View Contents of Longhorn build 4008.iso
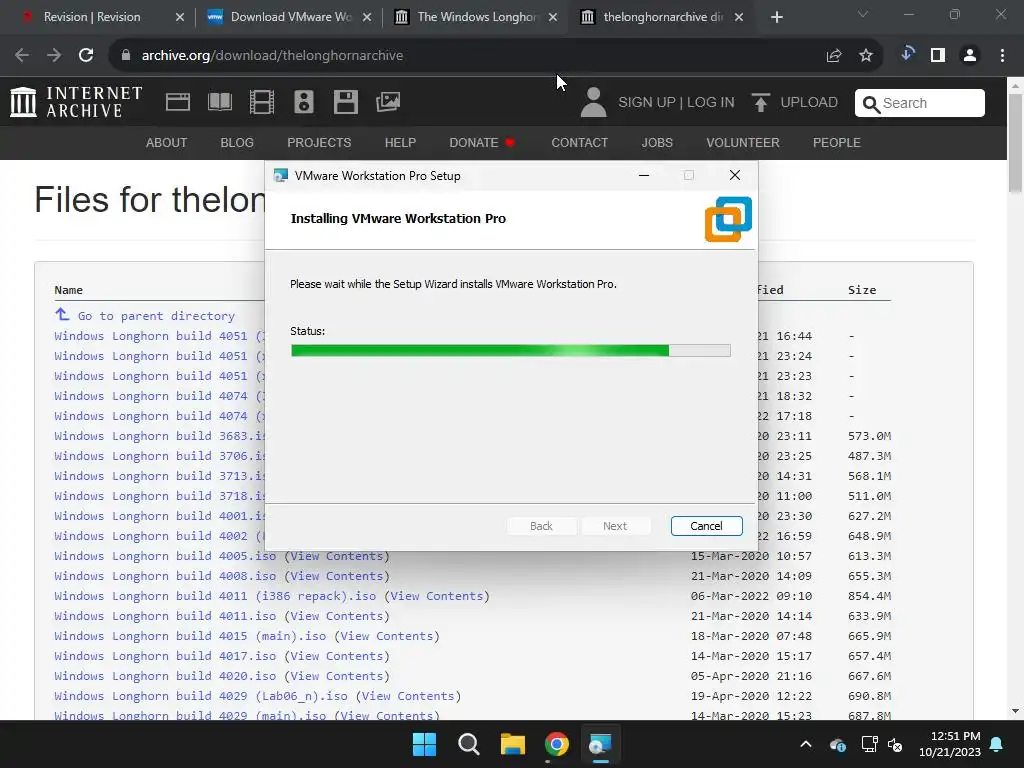 pyautogui.click(x=337, y=576)
